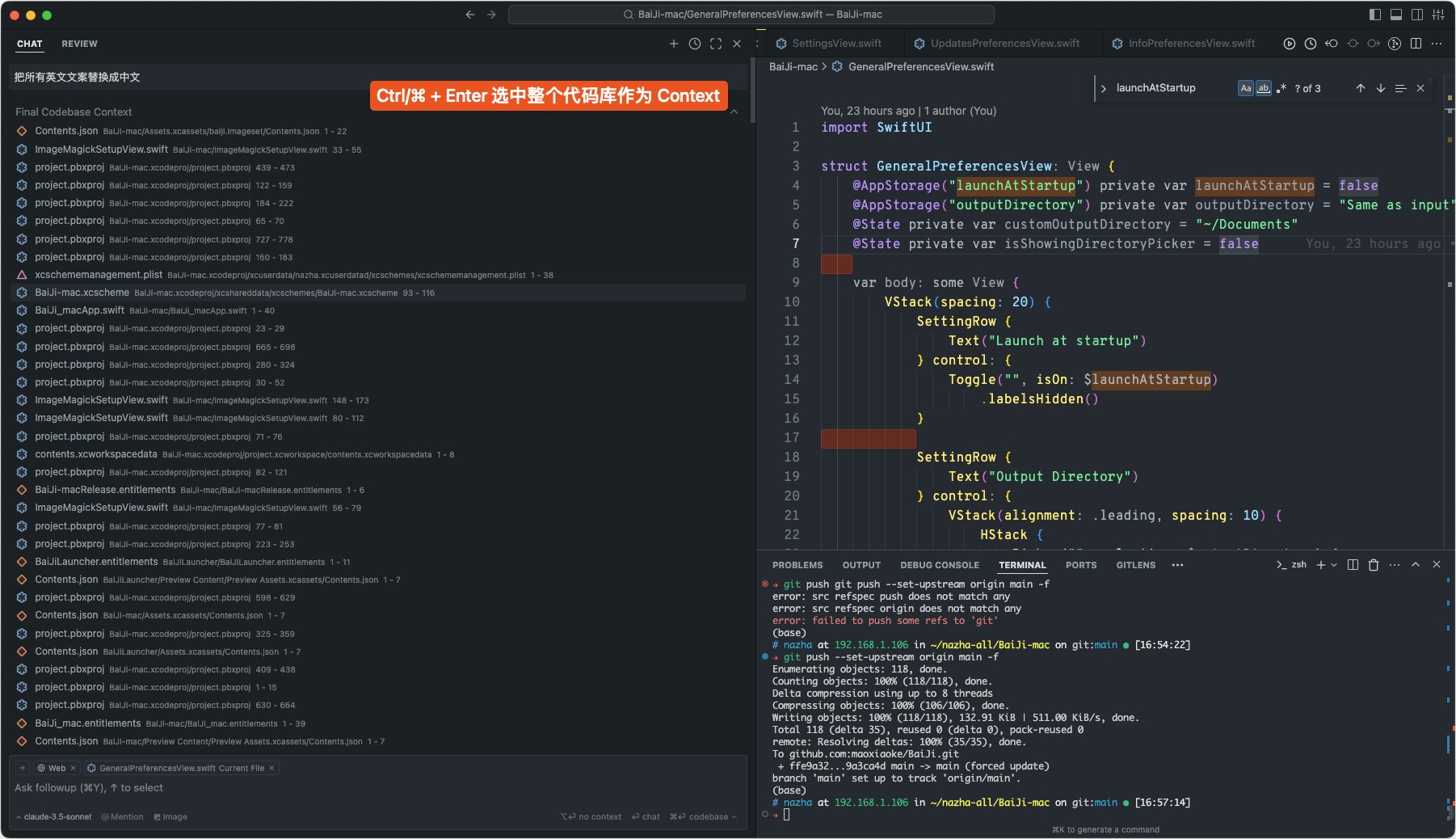Image resolution: width=1456 pixels, height=839 pixels.
Task: Open terminal views and more actions
Action: tap(1395, 565)
